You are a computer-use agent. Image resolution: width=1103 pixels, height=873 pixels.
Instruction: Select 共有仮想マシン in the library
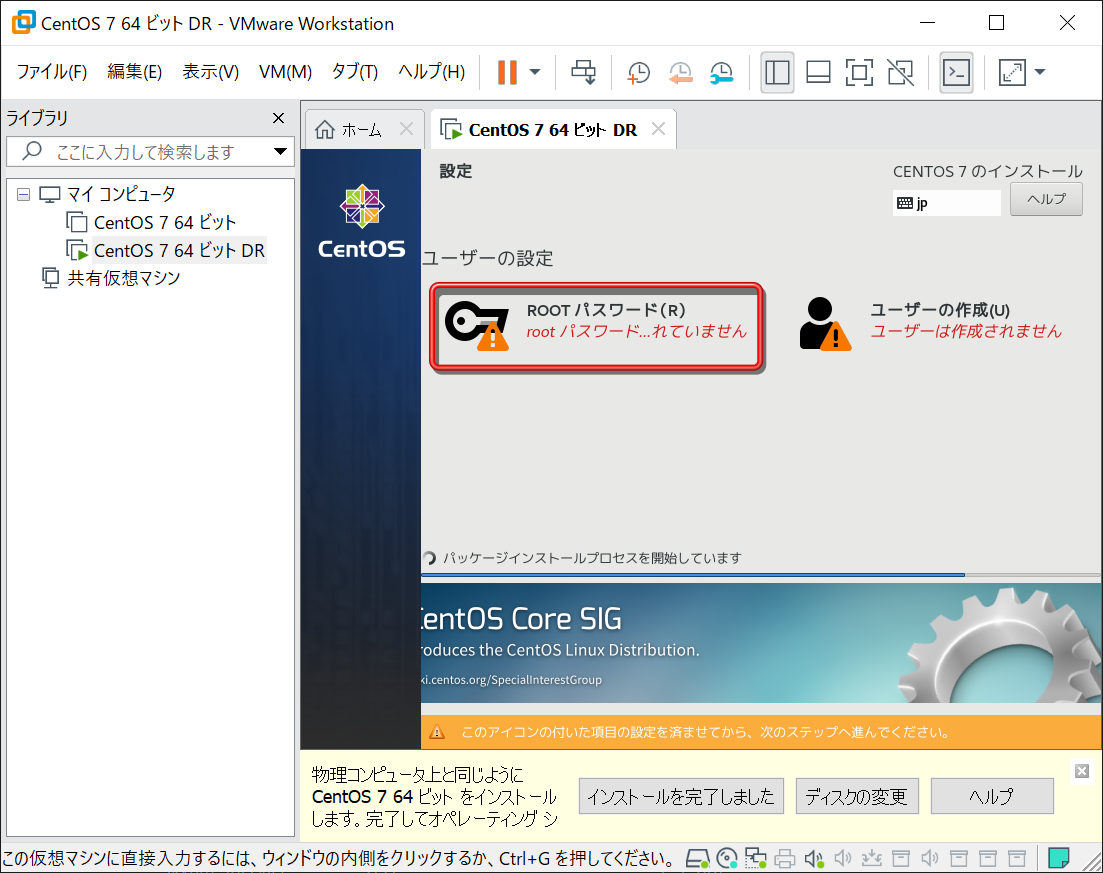124,278
